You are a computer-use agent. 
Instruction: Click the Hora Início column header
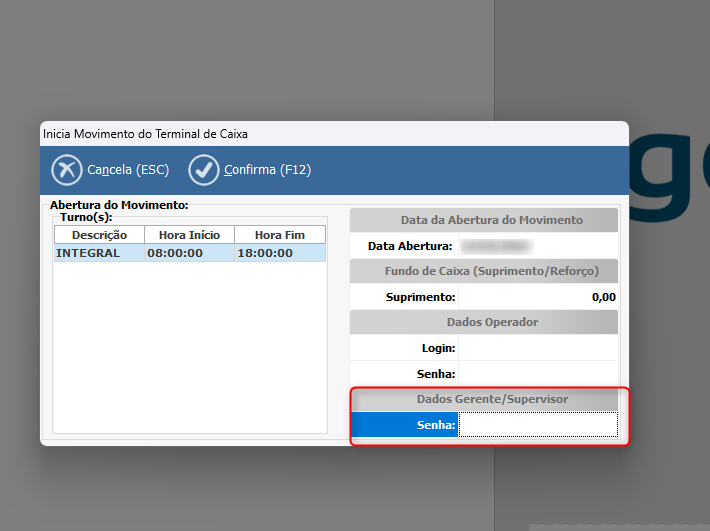tap(189, 235)
